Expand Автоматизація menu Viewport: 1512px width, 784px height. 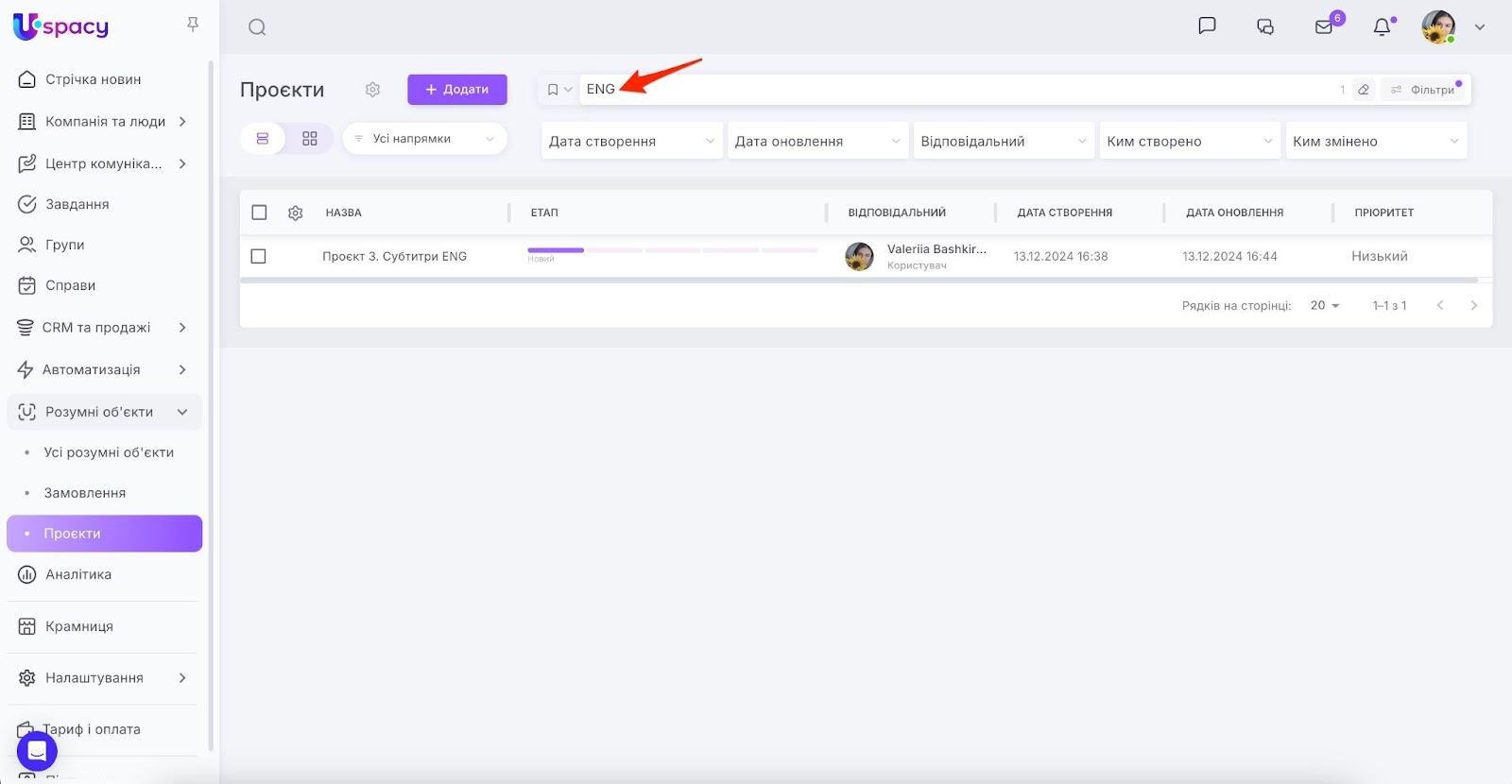pyautogui.click(x=105, y=369)
